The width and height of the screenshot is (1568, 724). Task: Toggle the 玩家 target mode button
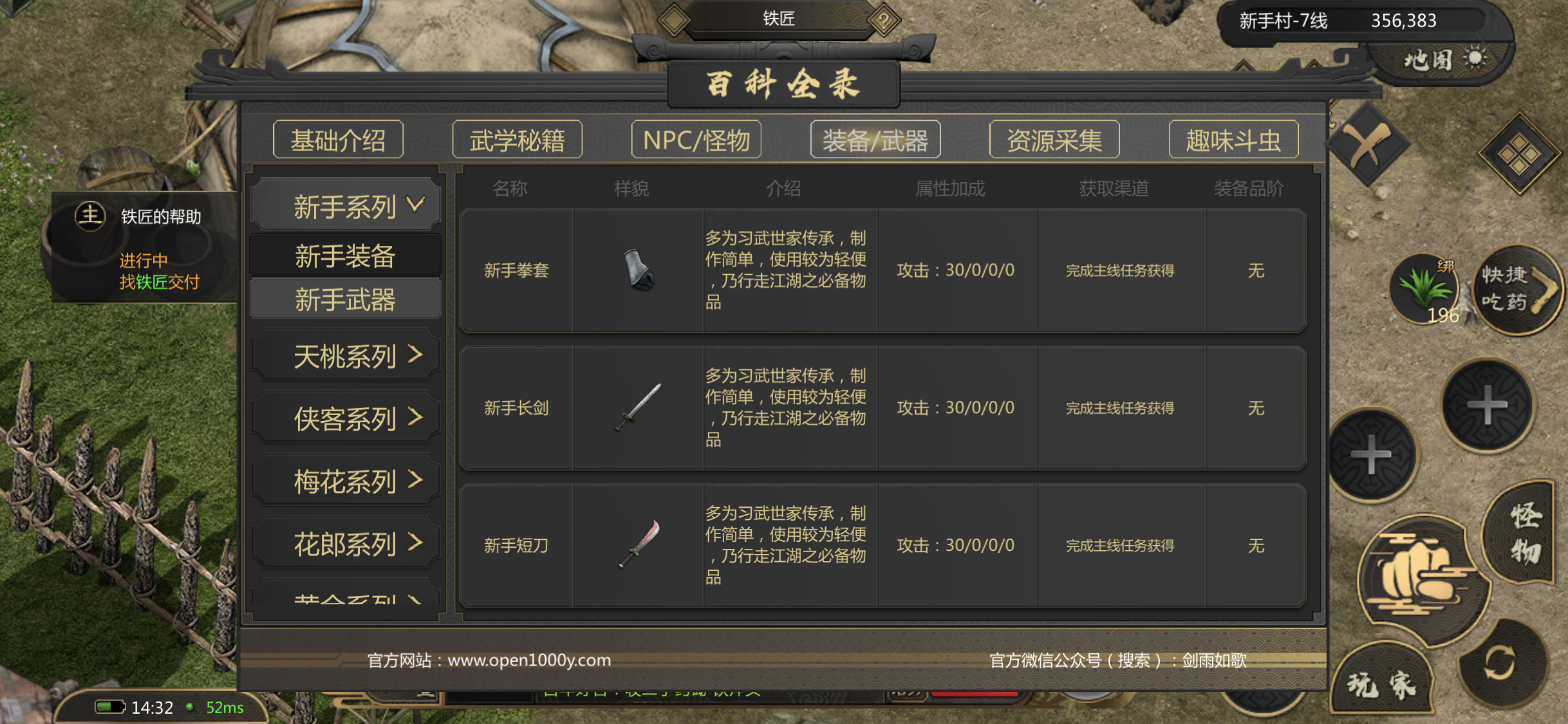1381,683
